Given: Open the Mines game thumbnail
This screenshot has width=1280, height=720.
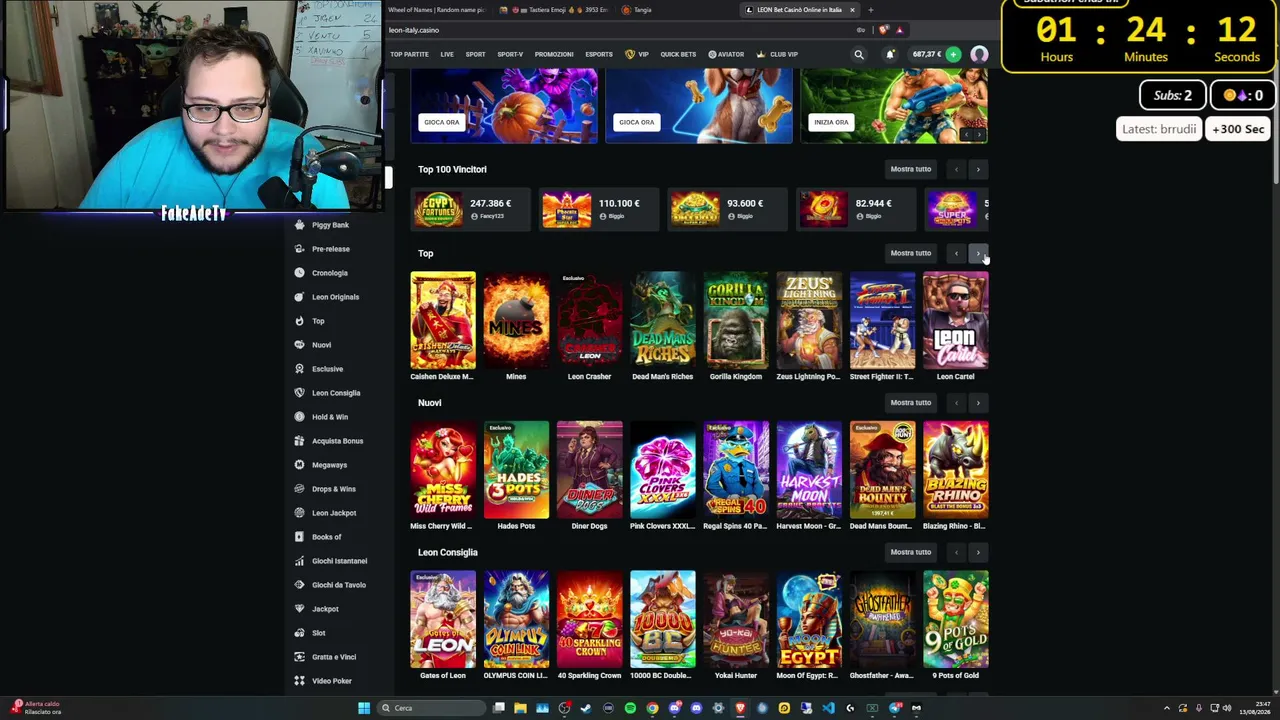Looking at the screenshot, I should click(516, 321).
